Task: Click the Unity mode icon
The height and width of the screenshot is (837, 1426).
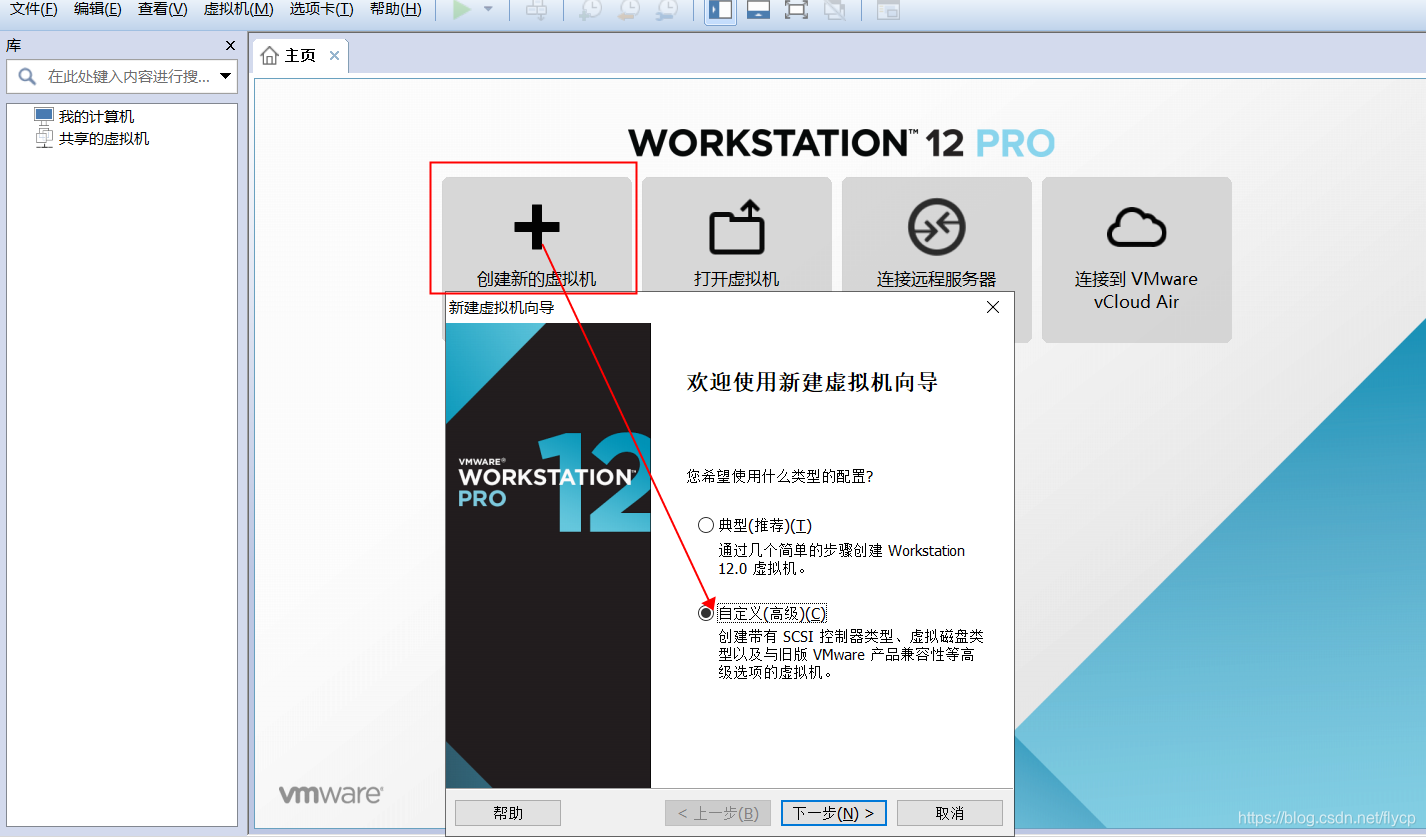Action: pos(834,10)
